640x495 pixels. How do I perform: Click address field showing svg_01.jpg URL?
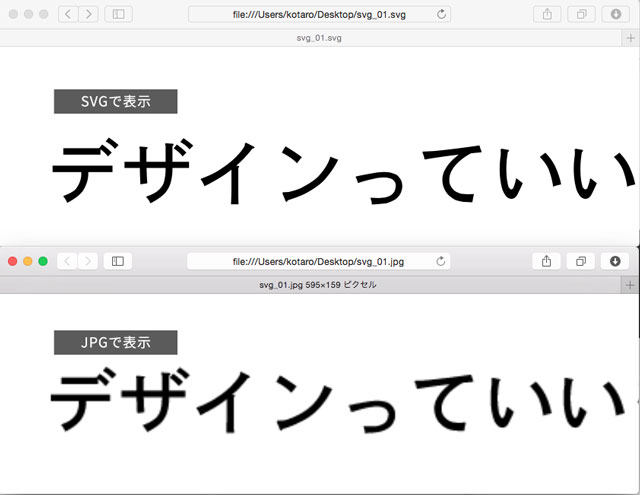(x=319, y=261)
